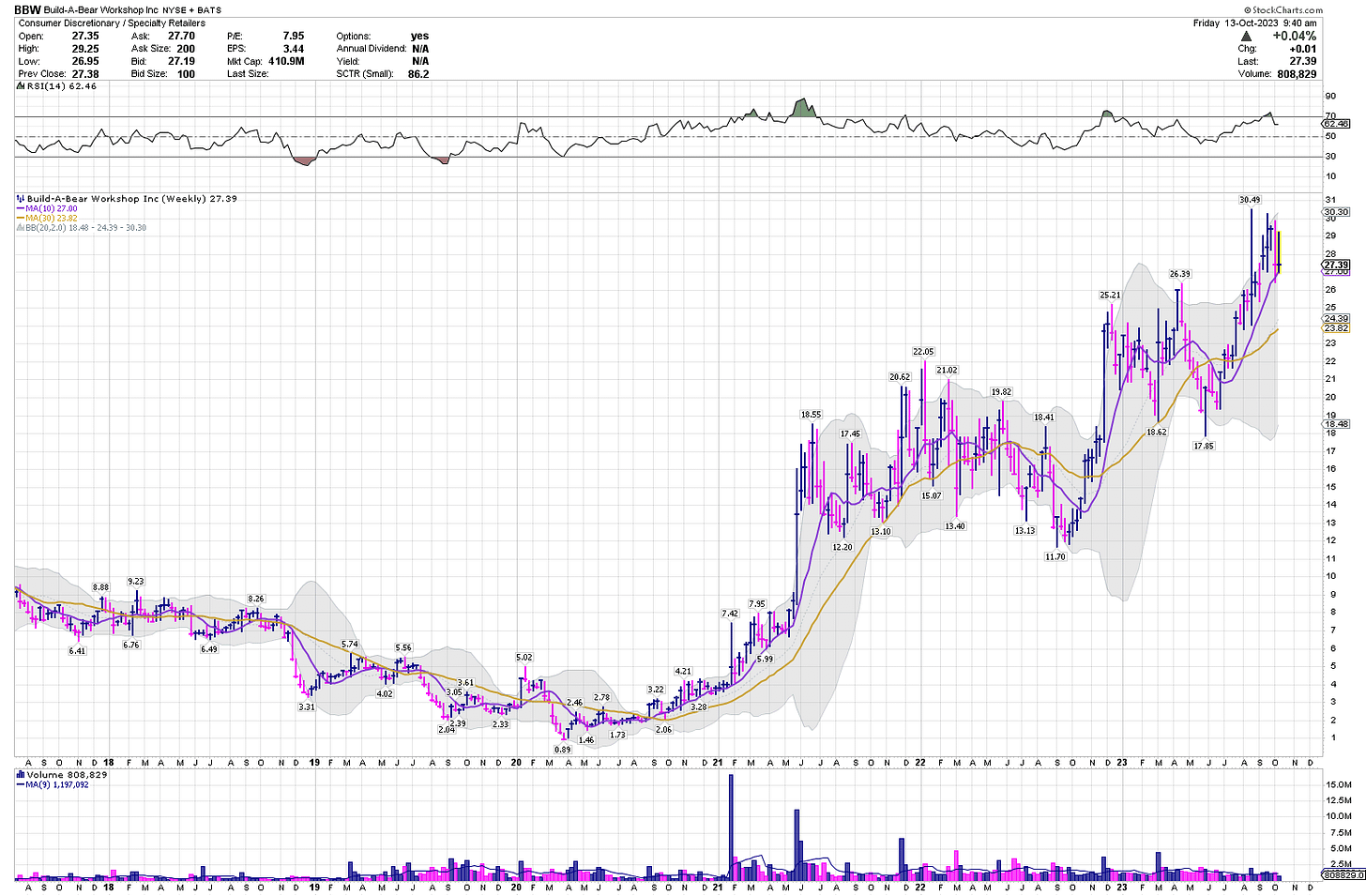Image resolution: width=1366 pixels, height=896 pixels.
Task: Click the BBW ticker symbol in header
Action: [28, 9]
